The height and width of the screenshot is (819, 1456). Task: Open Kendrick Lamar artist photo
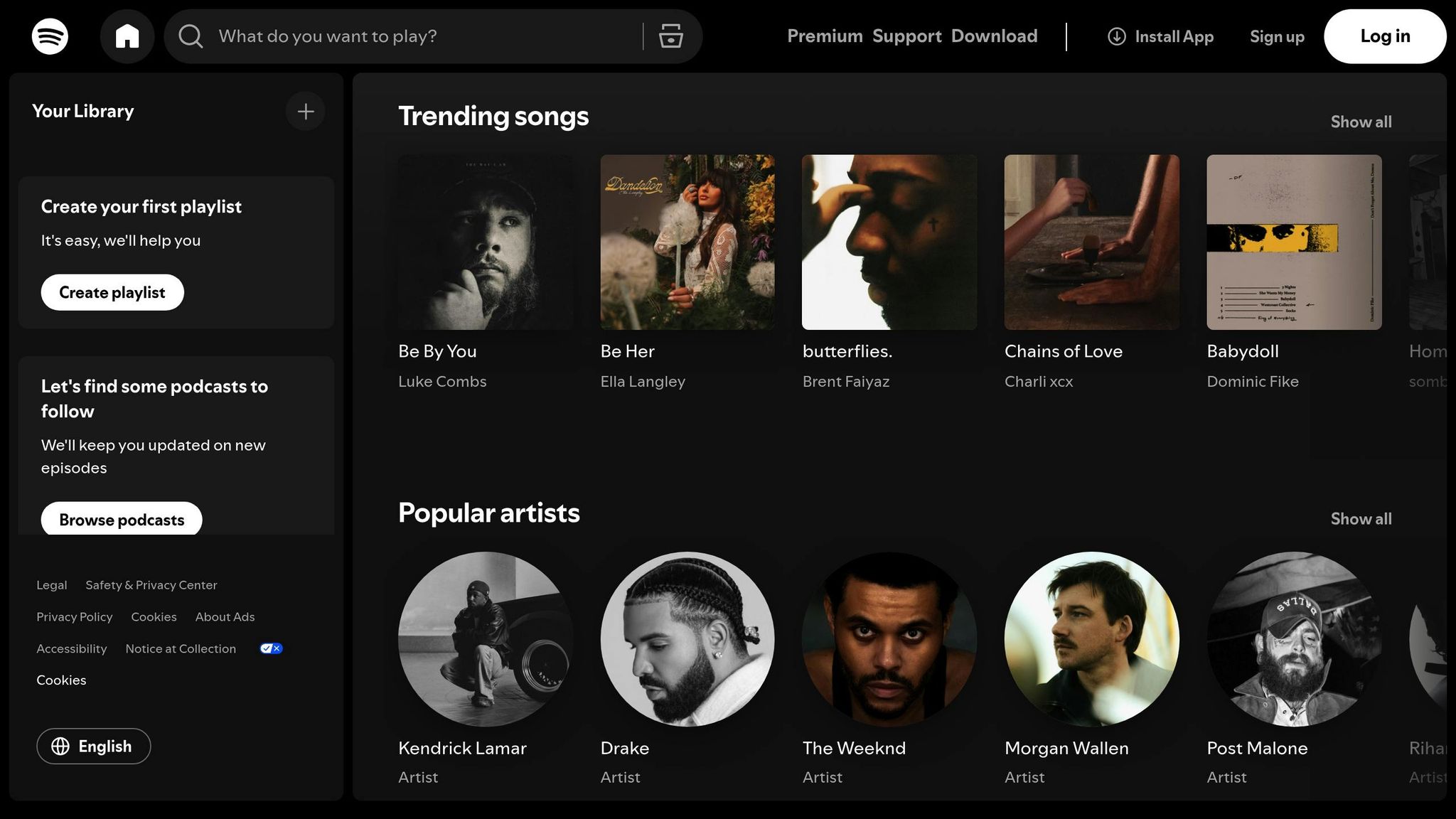[x=486, y=639]
